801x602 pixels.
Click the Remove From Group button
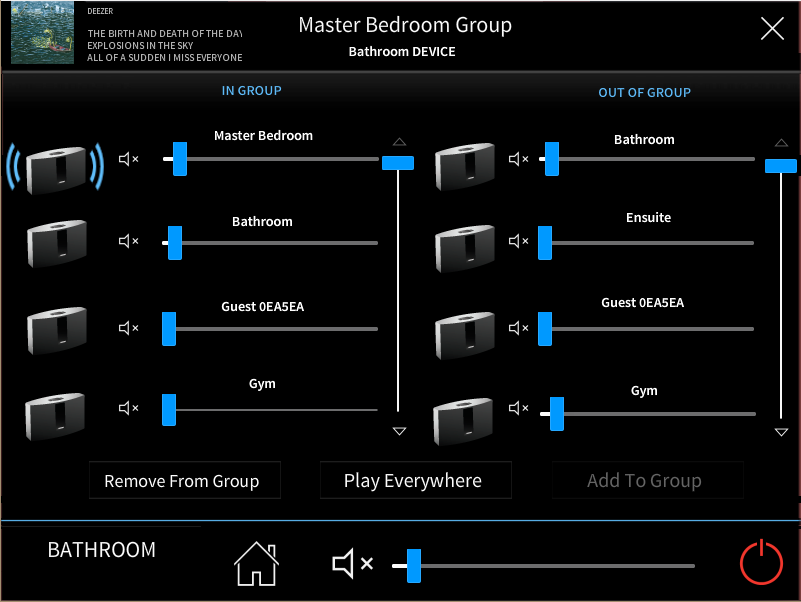184,481
